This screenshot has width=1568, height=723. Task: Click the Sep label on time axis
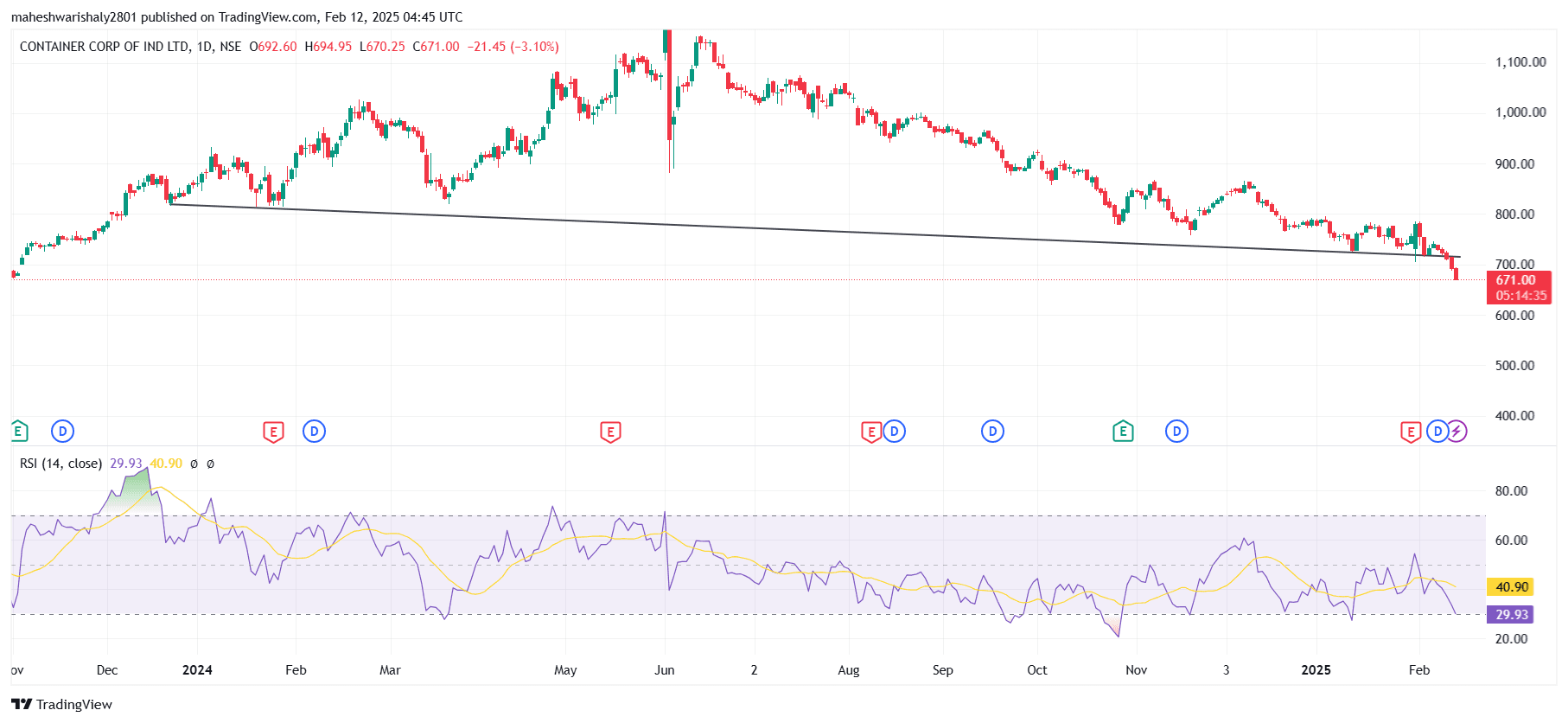[x=942, y=670]
